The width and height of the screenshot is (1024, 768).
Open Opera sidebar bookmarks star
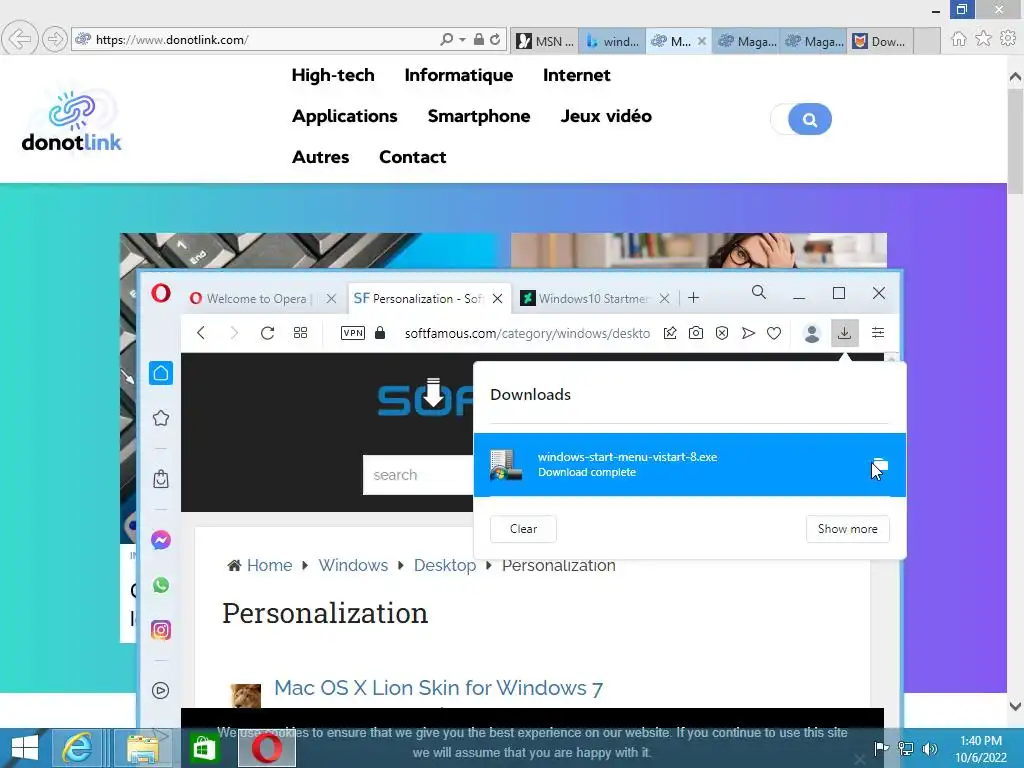[161, 418]
